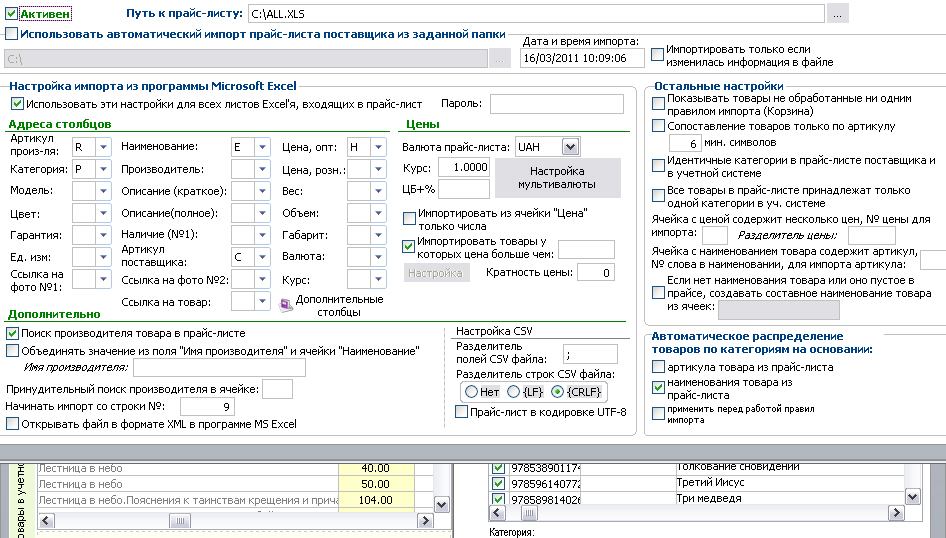946x538 pixels.
Task: Click left list horizontal scroll right arrow
Action: pos(425,521)
